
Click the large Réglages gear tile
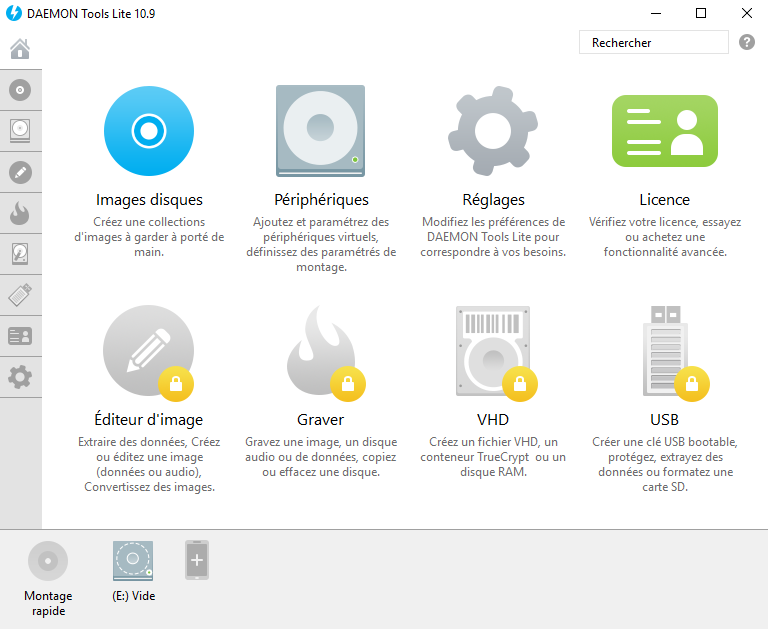pos(493,131)
